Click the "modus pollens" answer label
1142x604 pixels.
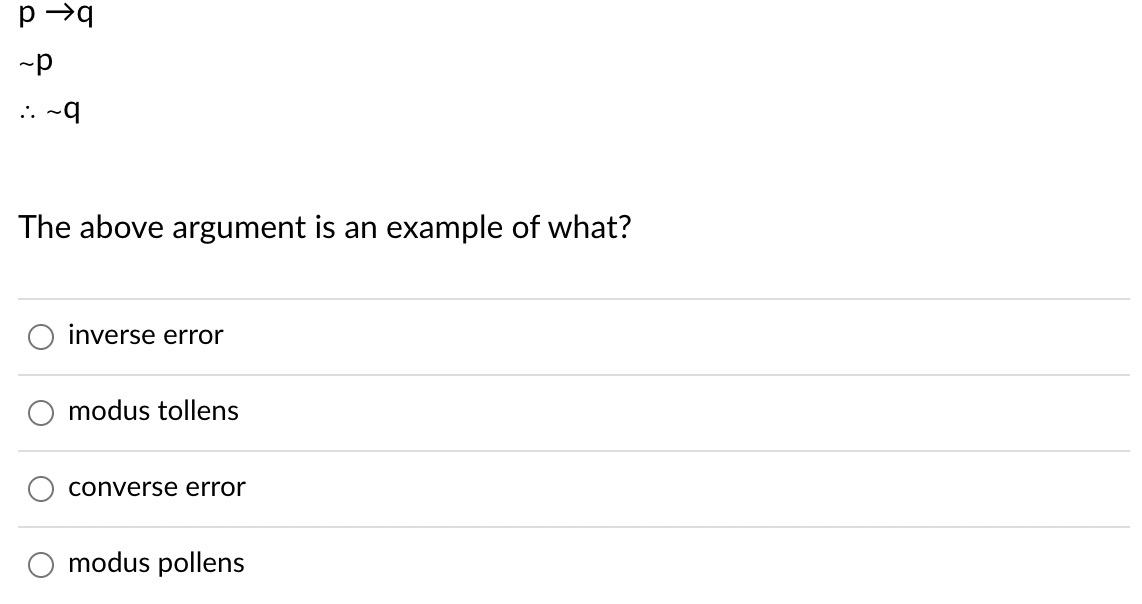pos(155,563)
